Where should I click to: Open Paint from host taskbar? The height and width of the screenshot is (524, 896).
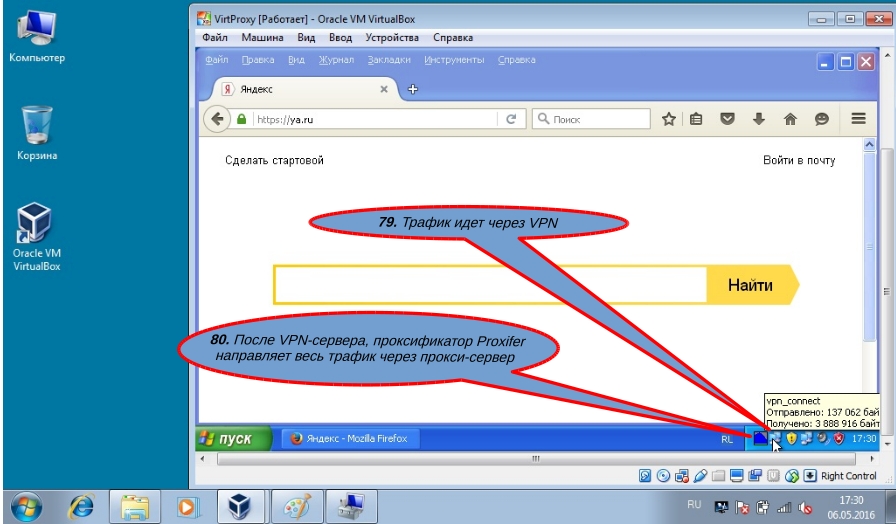pos(297,507)
